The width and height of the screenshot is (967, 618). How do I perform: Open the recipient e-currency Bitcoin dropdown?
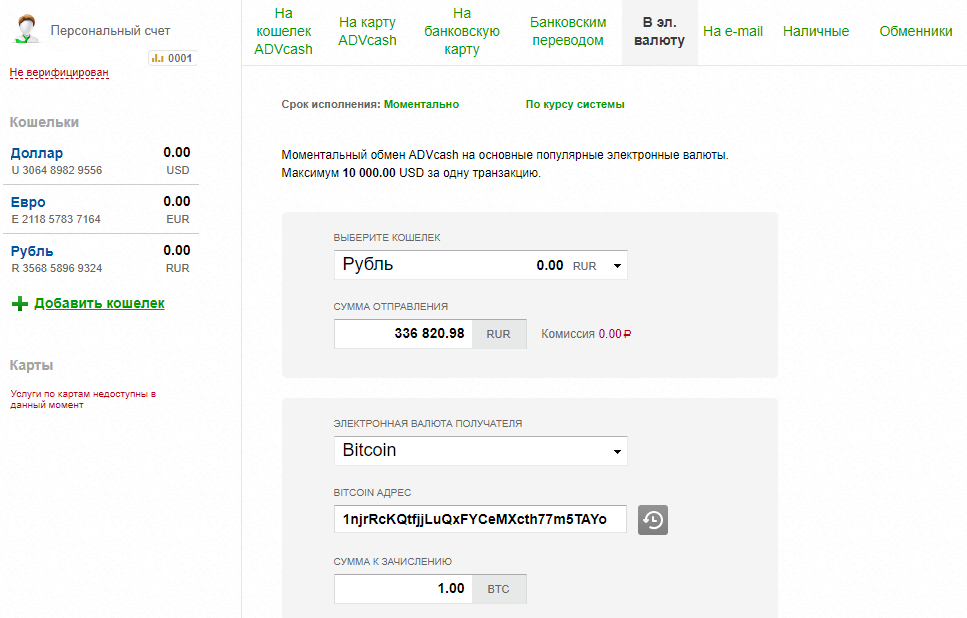480,450
